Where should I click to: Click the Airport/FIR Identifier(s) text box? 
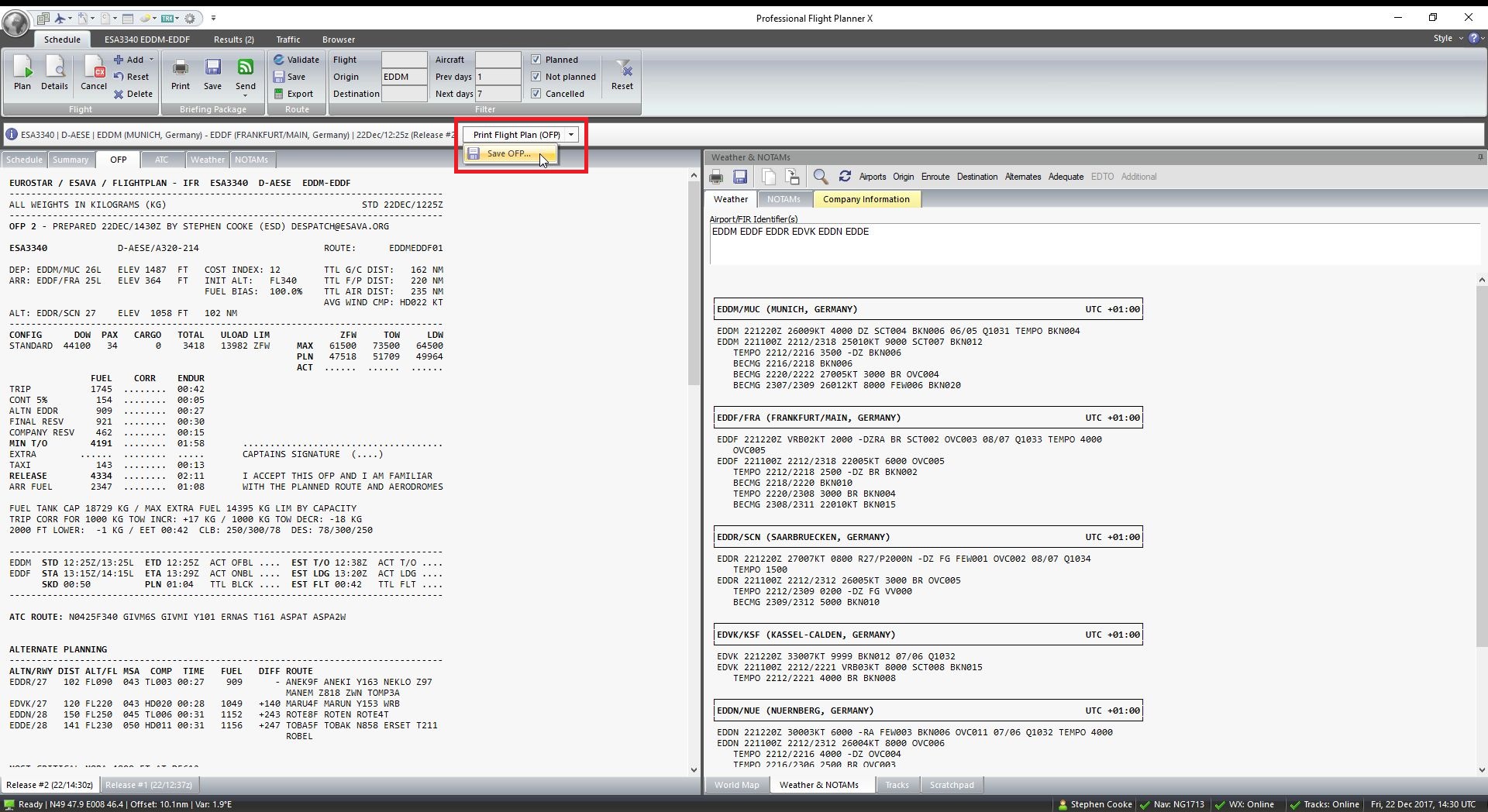[x=1094, y=243]
